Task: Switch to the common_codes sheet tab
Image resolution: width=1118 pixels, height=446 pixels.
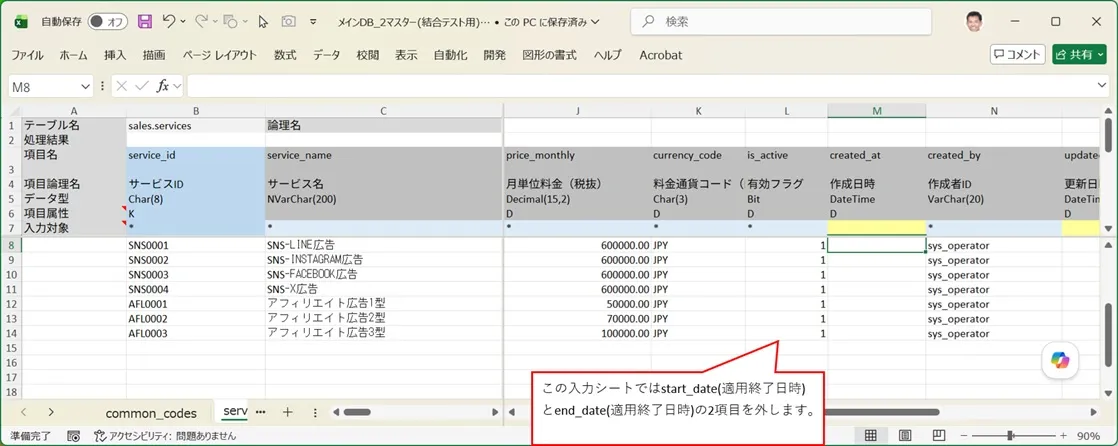Action: click(x=151, y=413)
